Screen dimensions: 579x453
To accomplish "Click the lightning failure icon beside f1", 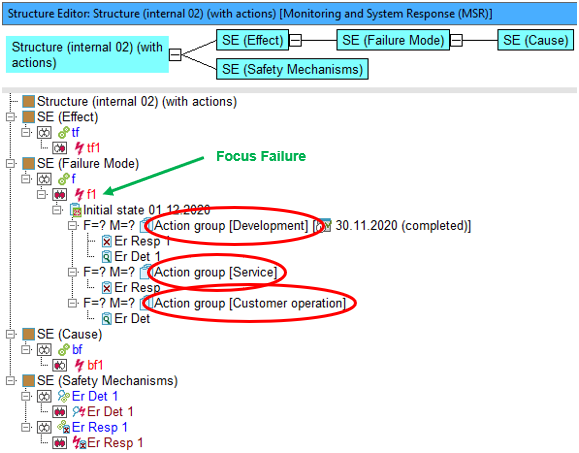I will point(79,194).
